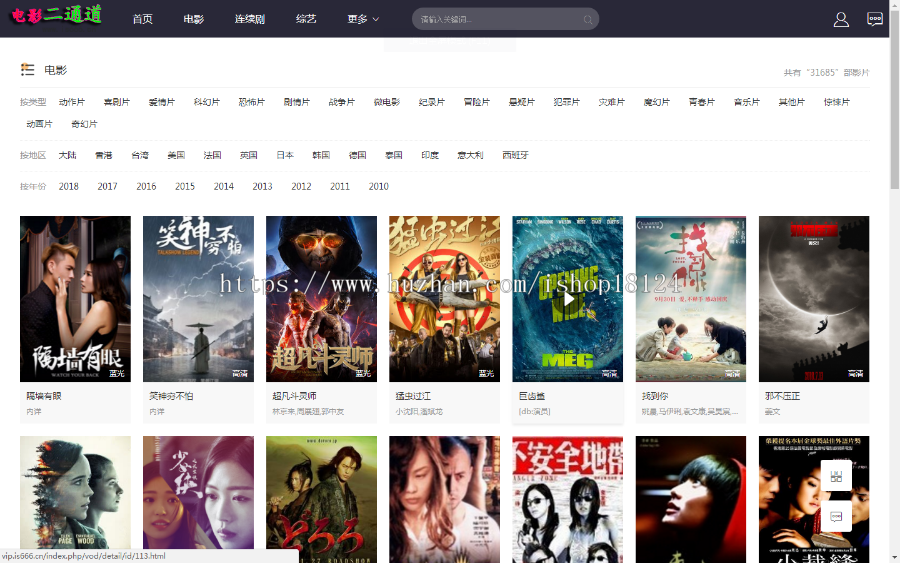Viewport: 900px width, 563px height.
Task: Select the 音乐片 category
Action: 747,102
